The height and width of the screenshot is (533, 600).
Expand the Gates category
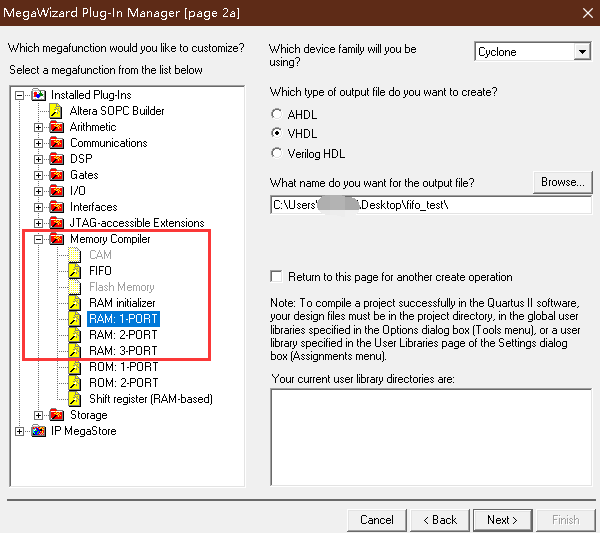click(x=38, y=175)
